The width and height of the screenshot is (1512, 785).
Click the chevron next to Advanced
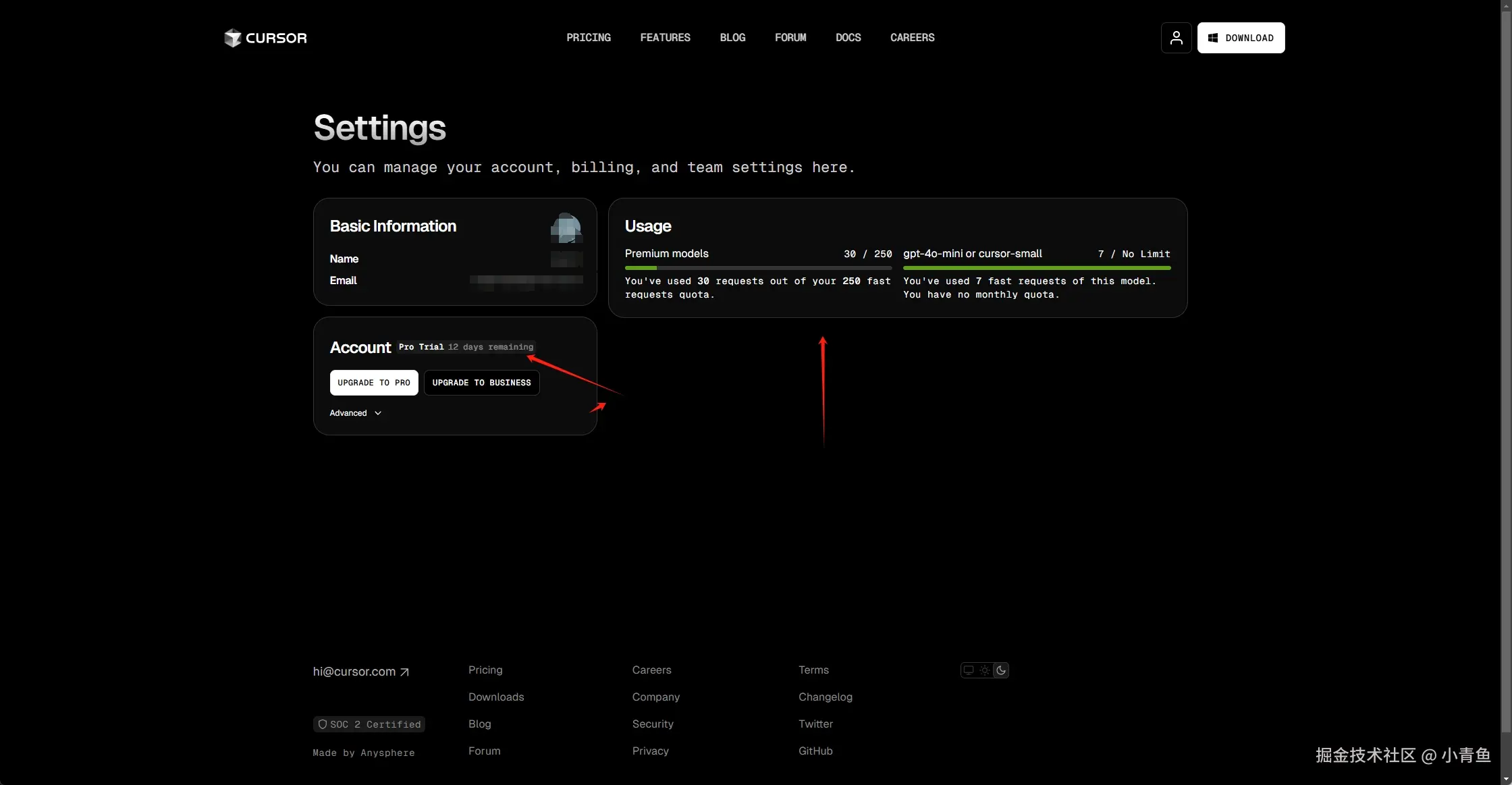coord(378,413)
